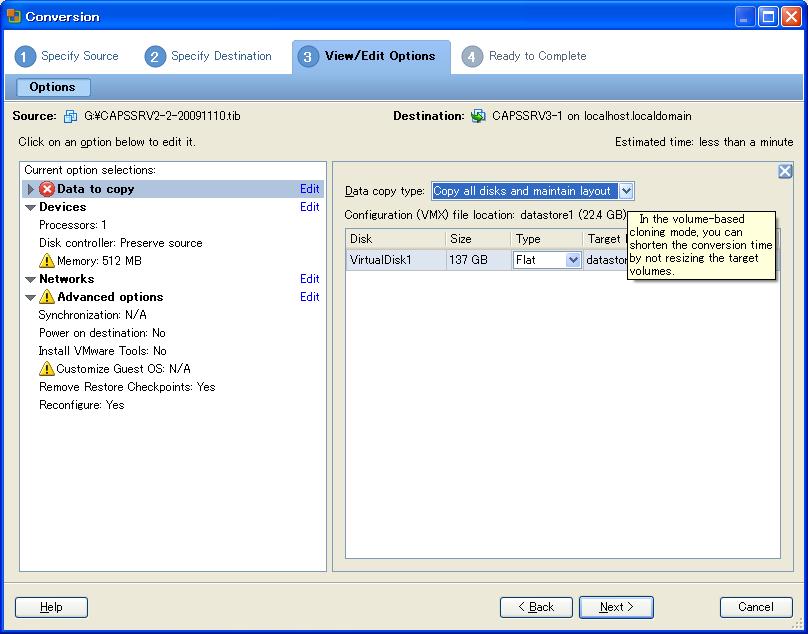Screen dimensions: 808x634
Task: Open the disk Type dropdown showing Flat
Action: pyautogui.click(x=573, y=260)
